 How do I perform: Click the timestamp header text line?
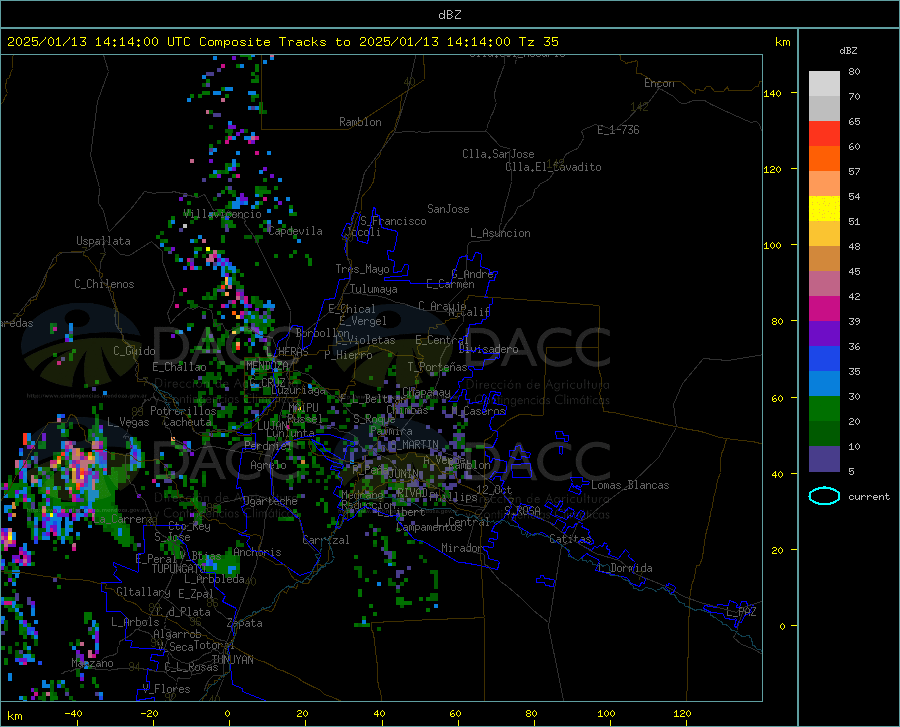(x=282, y=42)
